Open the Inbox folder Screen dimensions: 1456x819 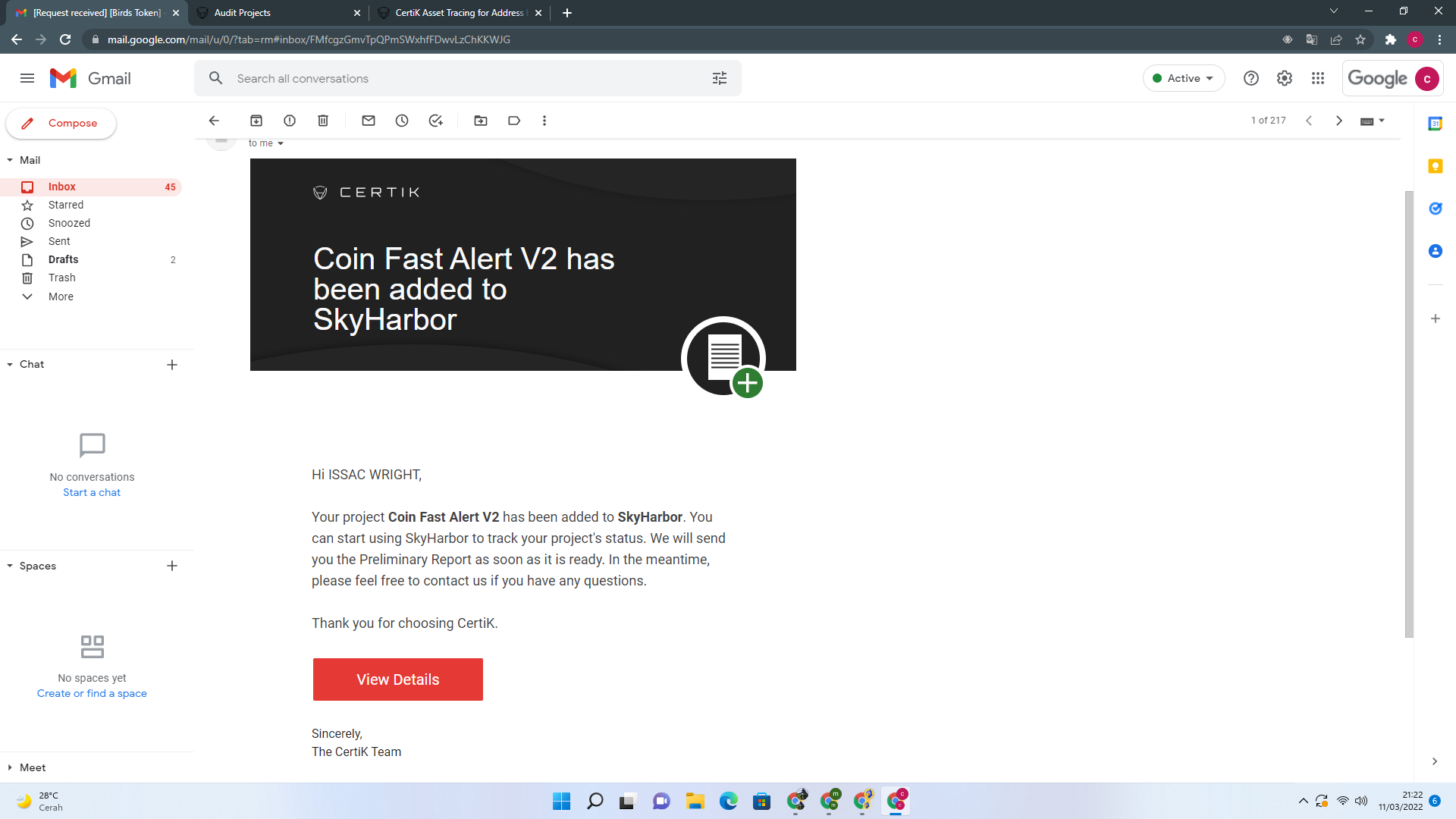pos(91,187)
